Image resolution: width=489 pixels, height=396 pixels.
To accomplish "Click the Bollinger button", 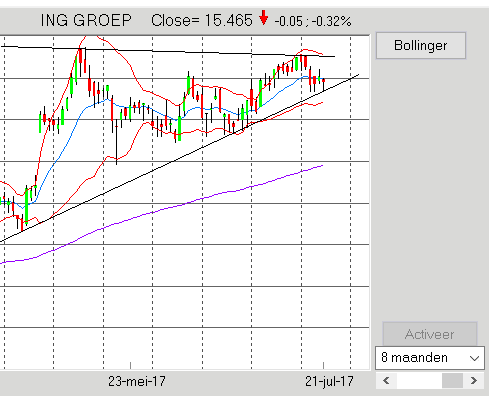I will pyautogui.click(x=421, y=46).
